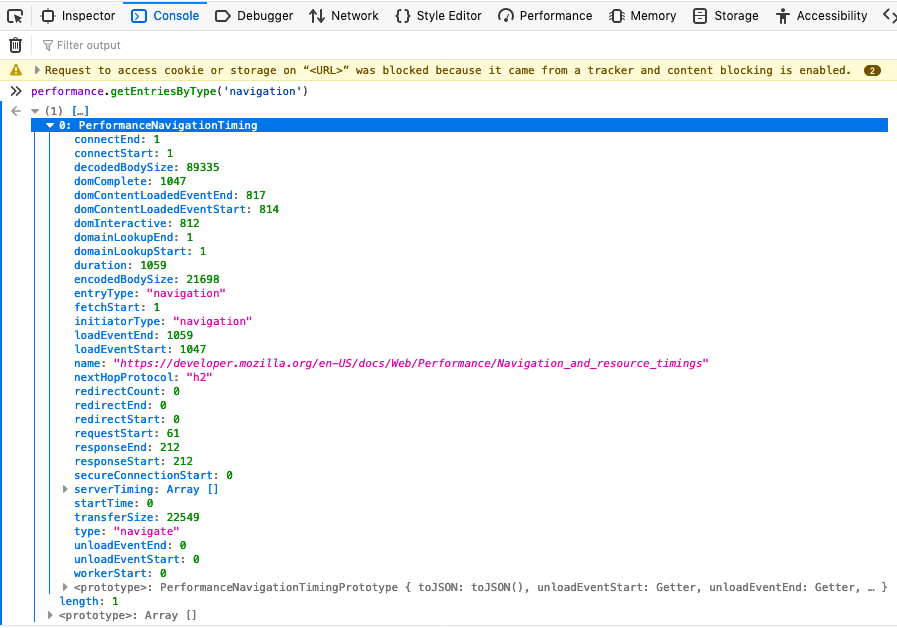
Task: Click the return-value arrow beside the array result
Action: (14, 110)
